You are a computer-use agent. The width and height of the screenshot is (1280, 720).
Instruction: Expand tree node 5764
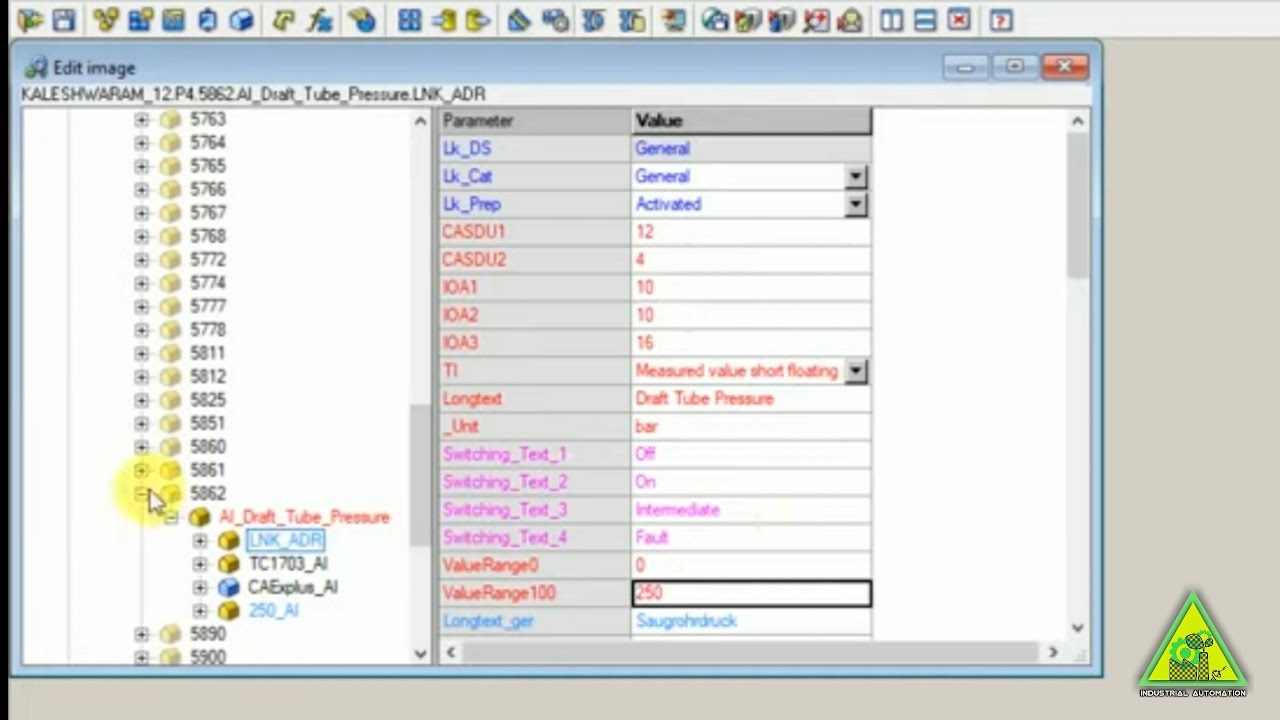pos(141,143)
